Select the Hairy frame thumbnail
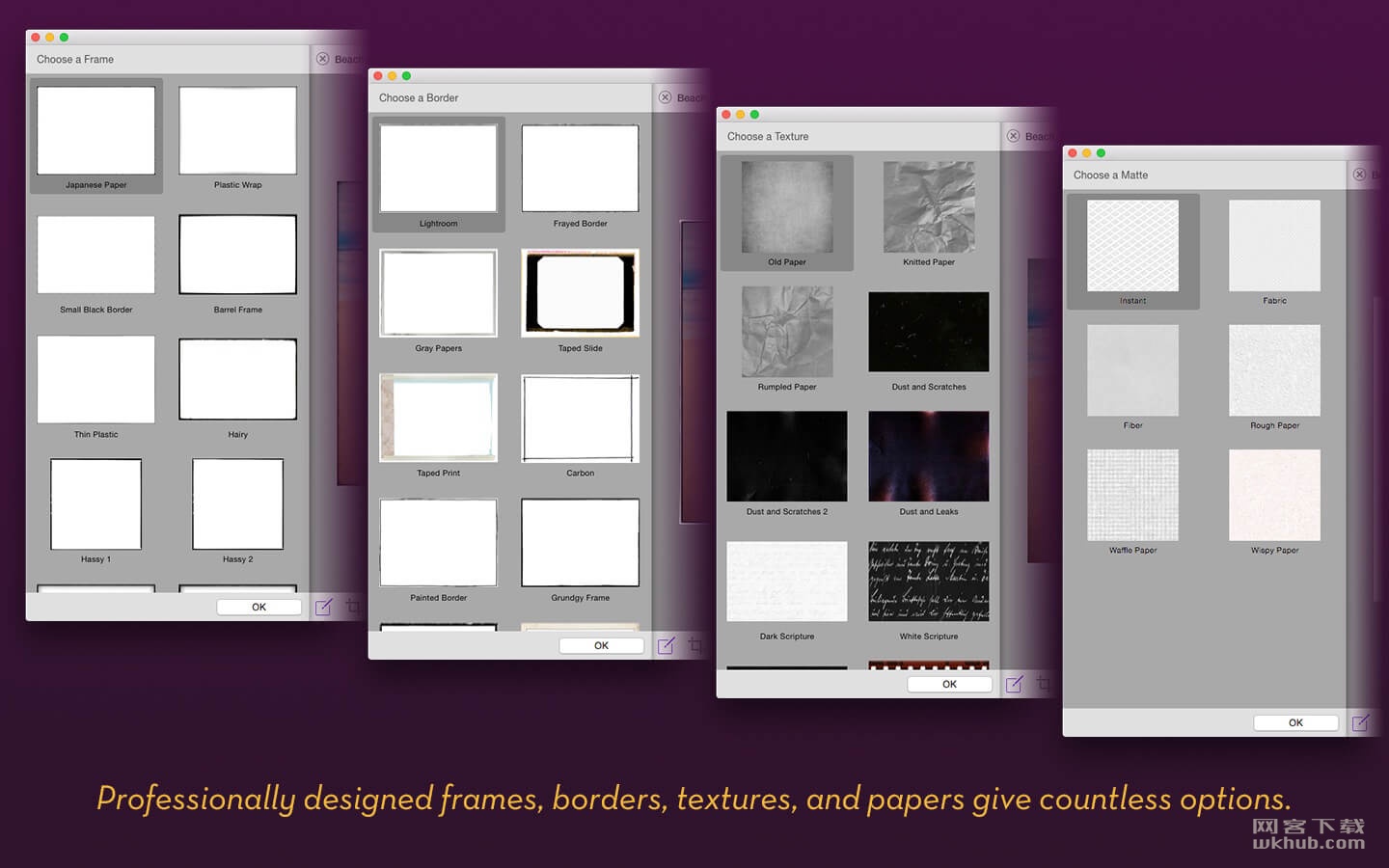The width and height of the screenshot is (1389, 868). pos(237,379)
